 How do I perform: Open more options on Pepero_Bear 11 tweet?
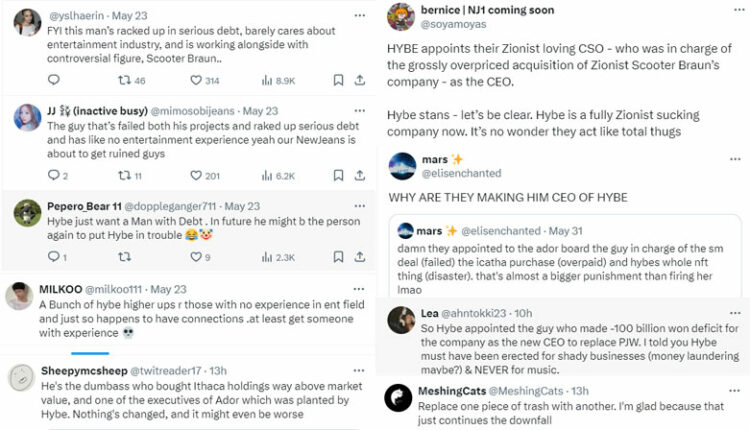(361, 205)
